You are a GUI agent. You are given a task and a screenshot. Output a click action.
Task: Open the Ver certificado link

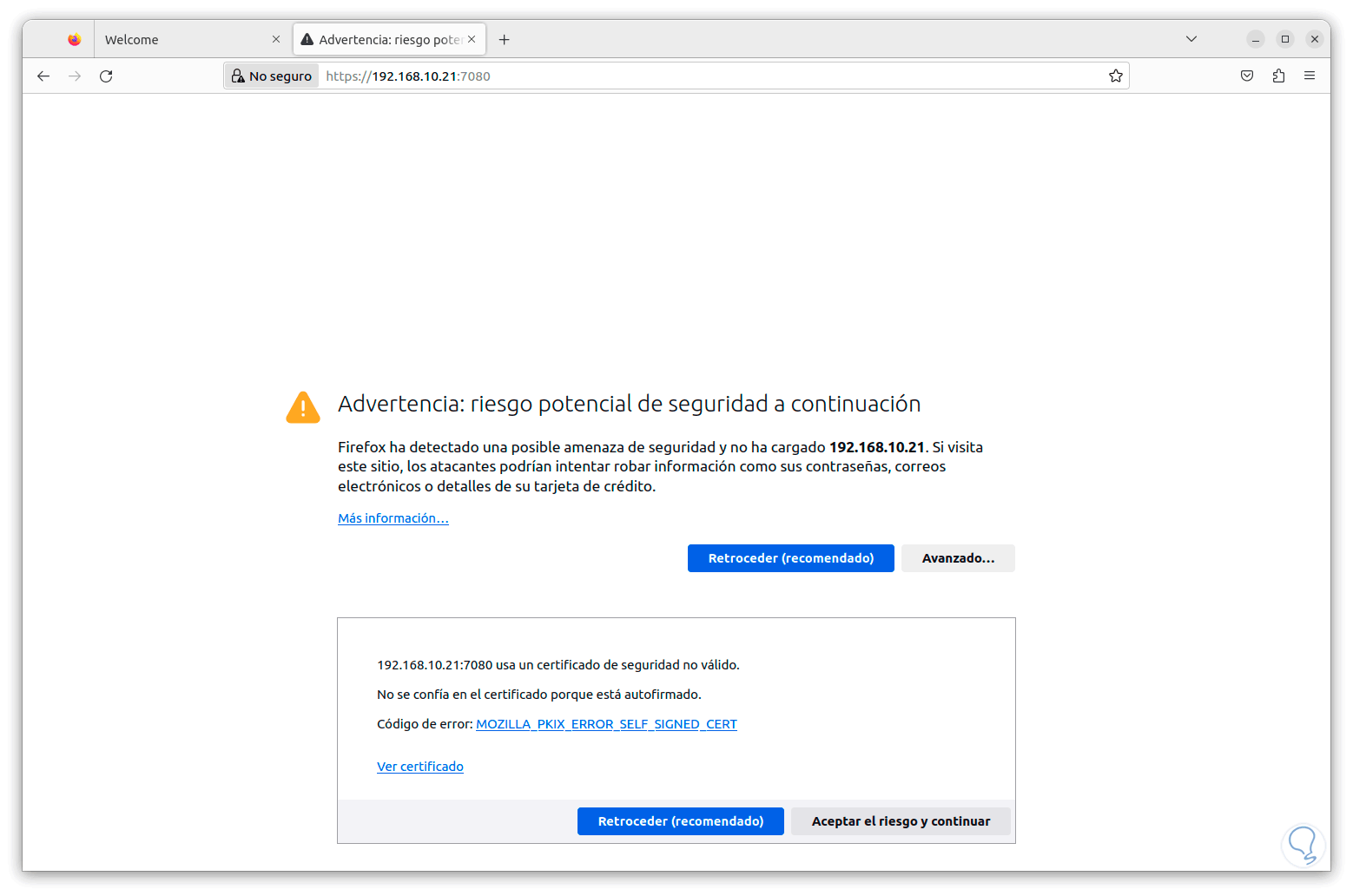(x=419, y=767)
